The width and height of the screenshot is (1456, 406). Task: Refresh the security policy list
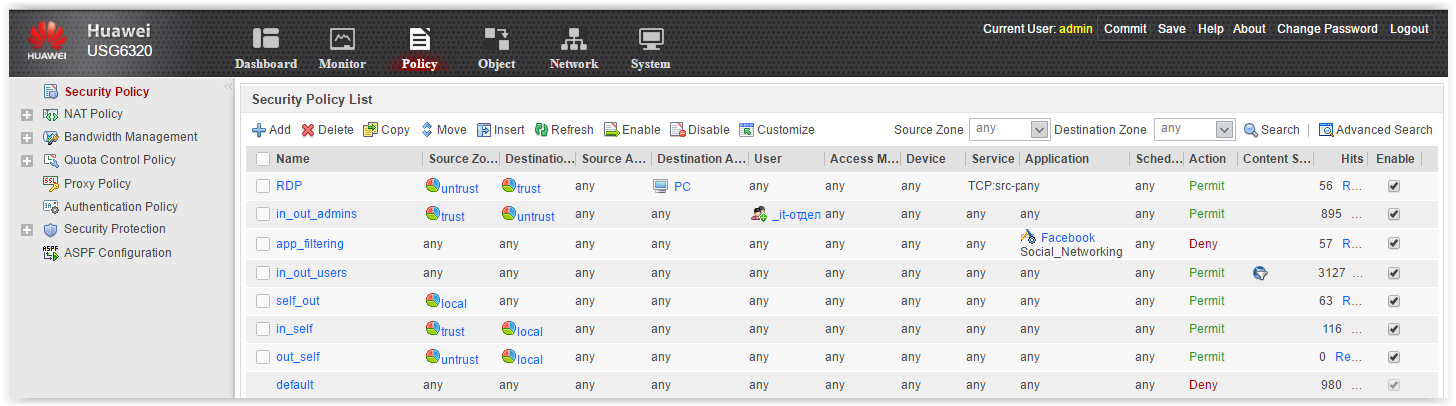click(x=564, y=130)
